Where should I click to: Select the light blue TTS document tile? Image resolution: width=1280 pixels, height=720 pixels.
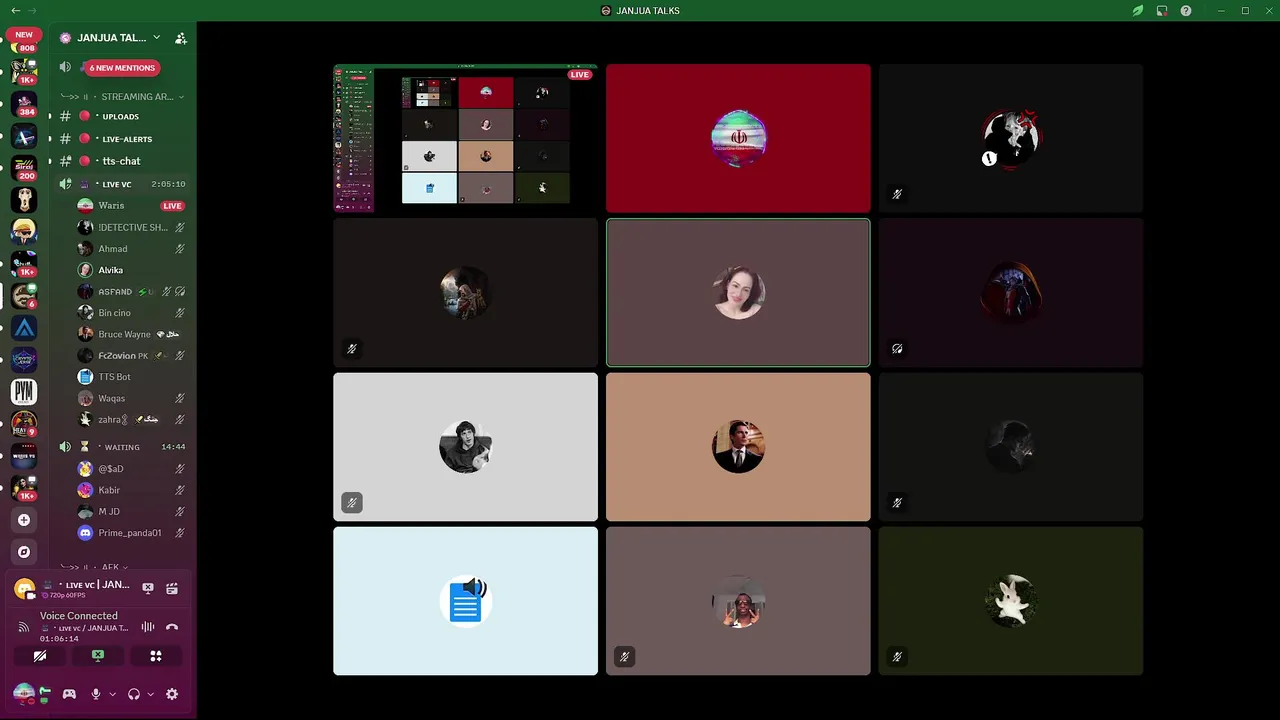(465, 601)
